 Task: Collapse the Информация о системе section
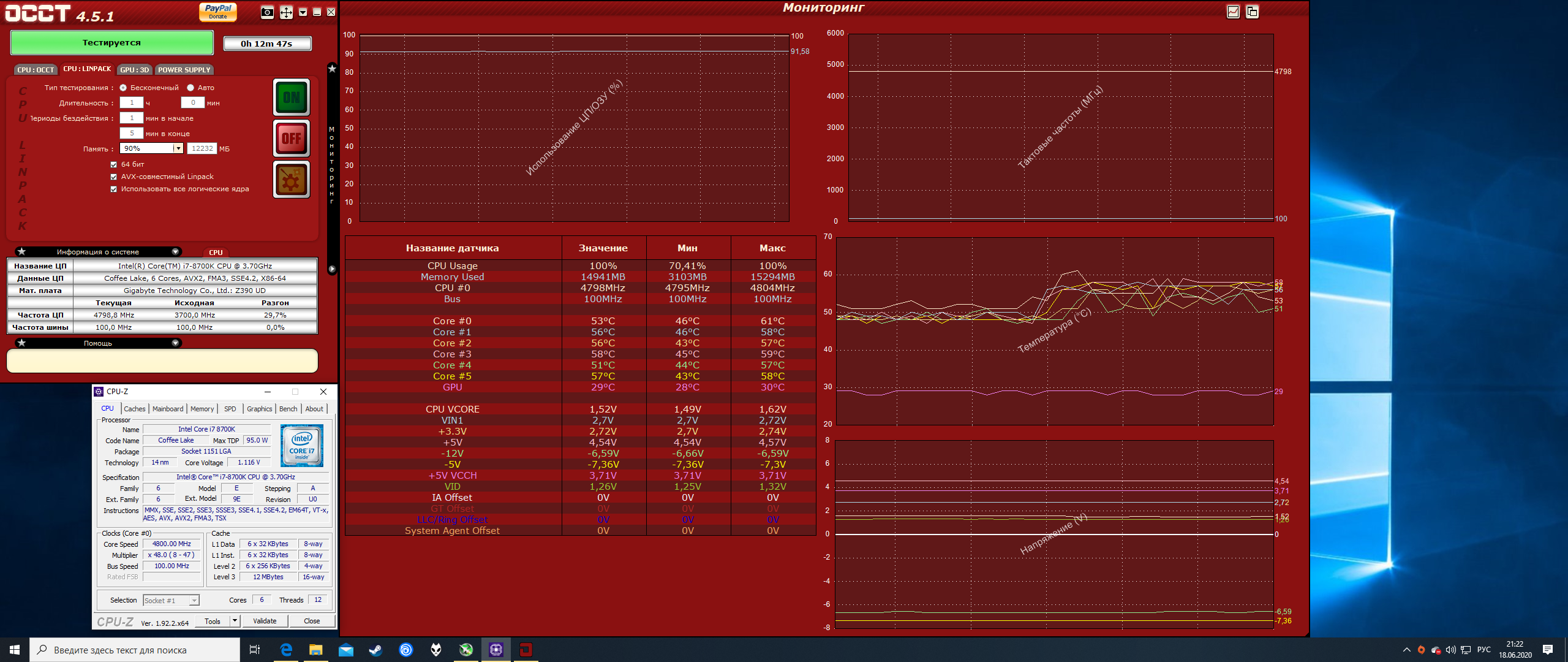tap(175, 252)
